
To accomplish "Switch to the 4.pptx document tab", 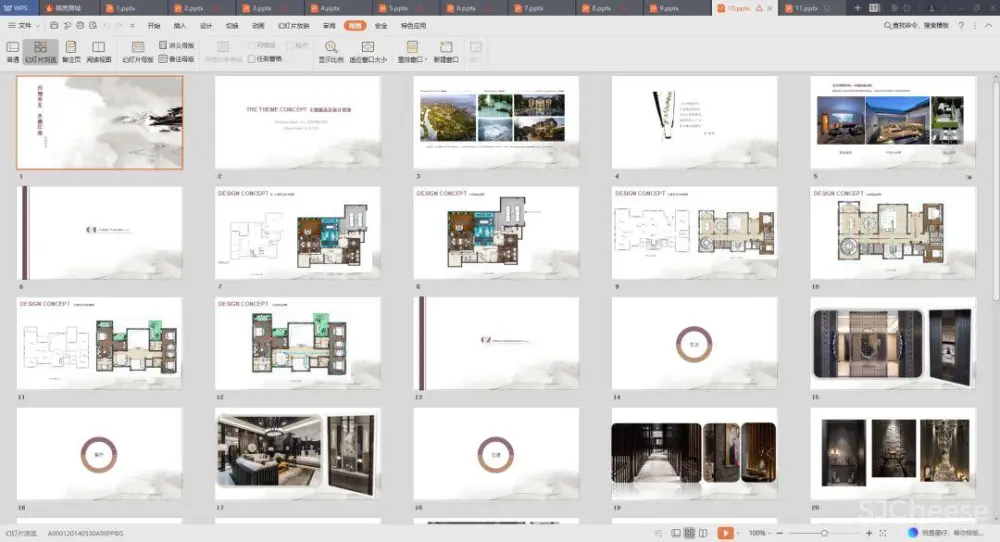I will (327, 7).
